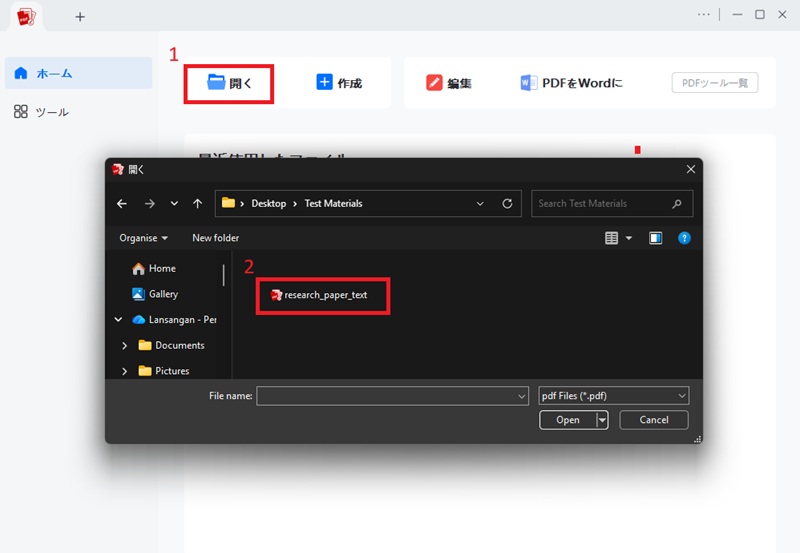
Task: Open recent locations chevron in dialog
Action: [174, 204]
